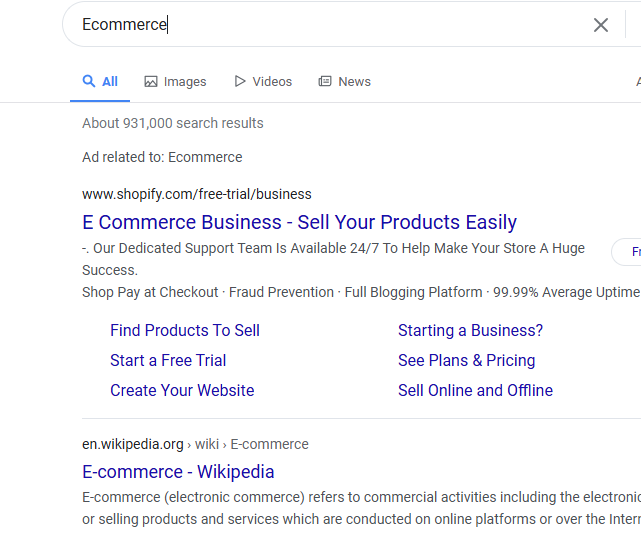Click the News tab newspaper icon

[x=325, y=82]
